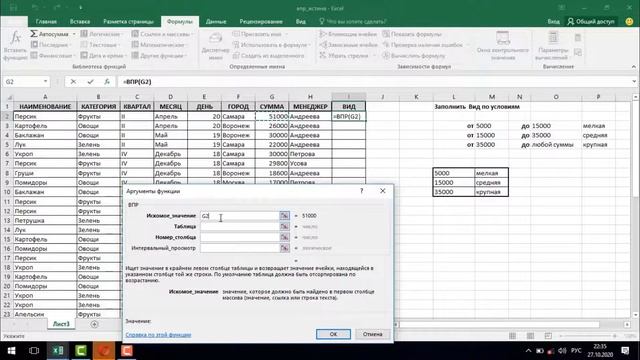Screen dimensions: 640x360
Task: Open the Name Box dropdown arrow
Action: pyautogui.click(x=45, y=82)
